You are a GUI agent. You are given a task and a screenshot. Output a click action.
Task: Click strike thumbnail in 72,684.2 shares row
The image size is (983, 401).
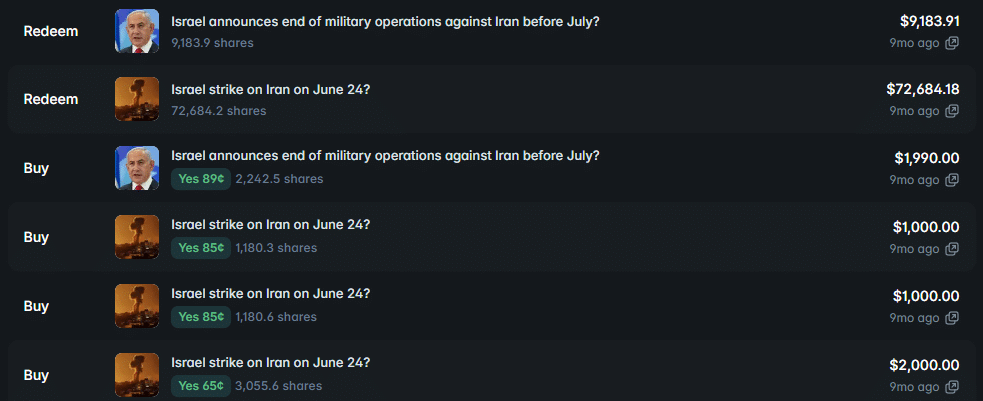[x=137, y=100]
